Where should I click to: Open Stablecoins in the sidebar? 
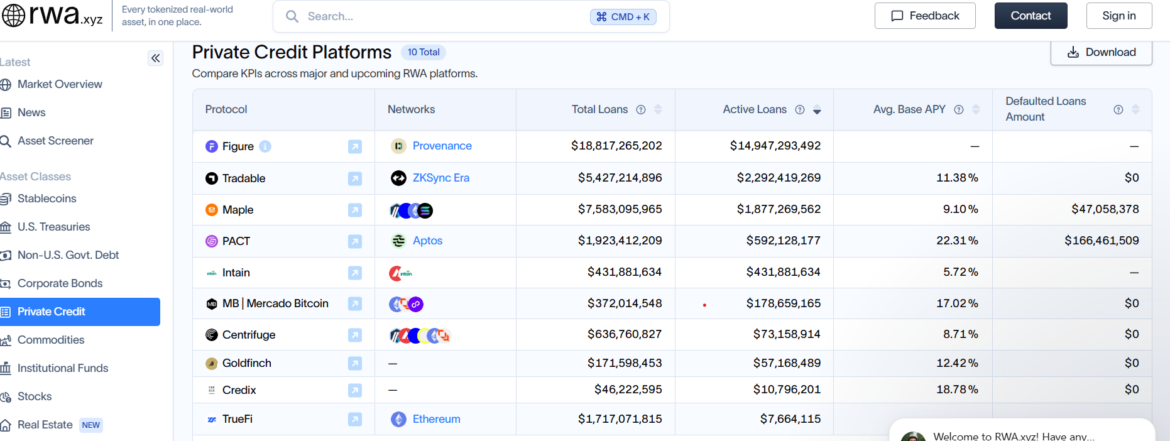coord(46,199)
